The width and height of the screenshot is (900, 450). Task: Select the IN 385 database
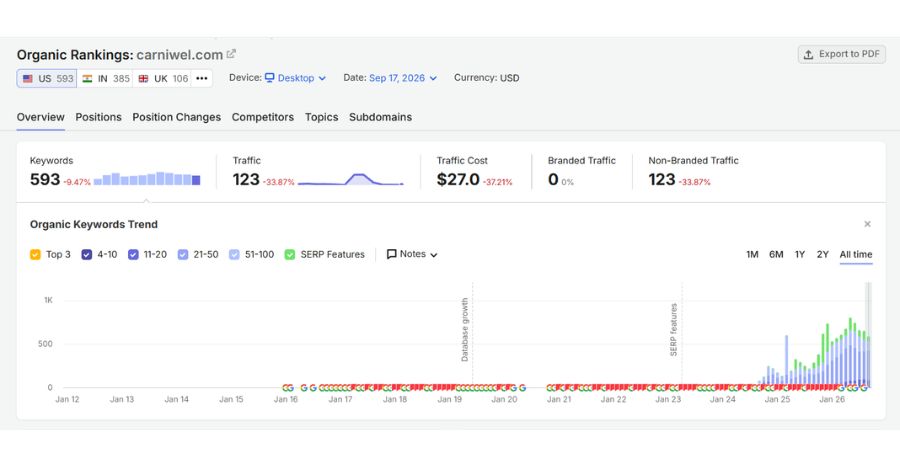click(x=106, y=79)
